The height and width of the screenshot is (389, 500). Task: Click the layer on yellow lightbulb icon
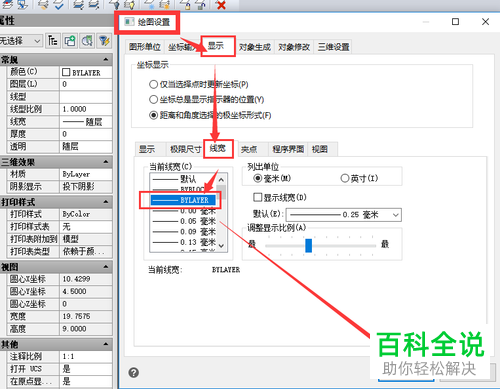click(x=130, y=4)
